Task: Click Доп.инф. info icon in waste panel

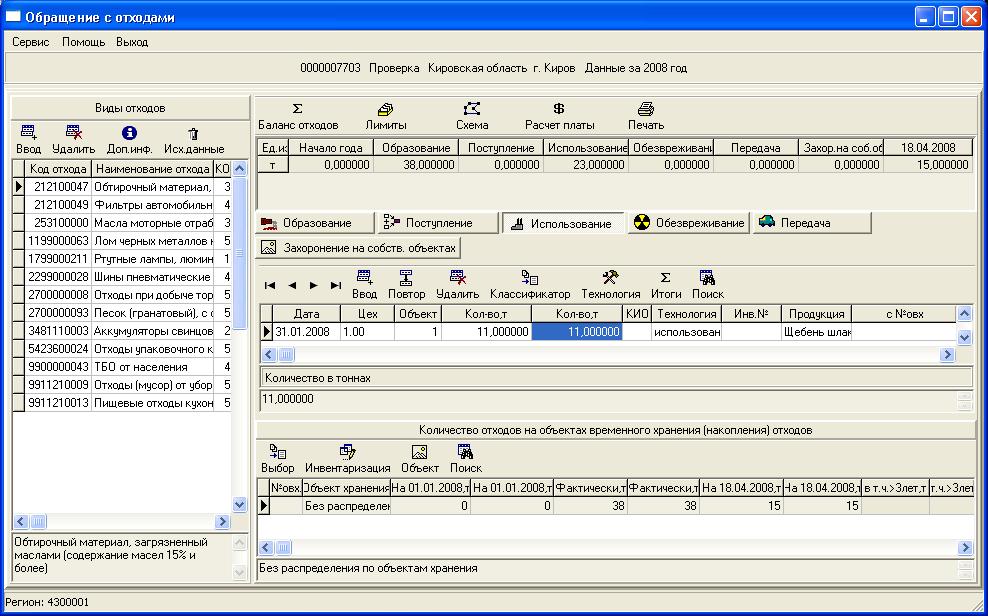Action: 129,140
